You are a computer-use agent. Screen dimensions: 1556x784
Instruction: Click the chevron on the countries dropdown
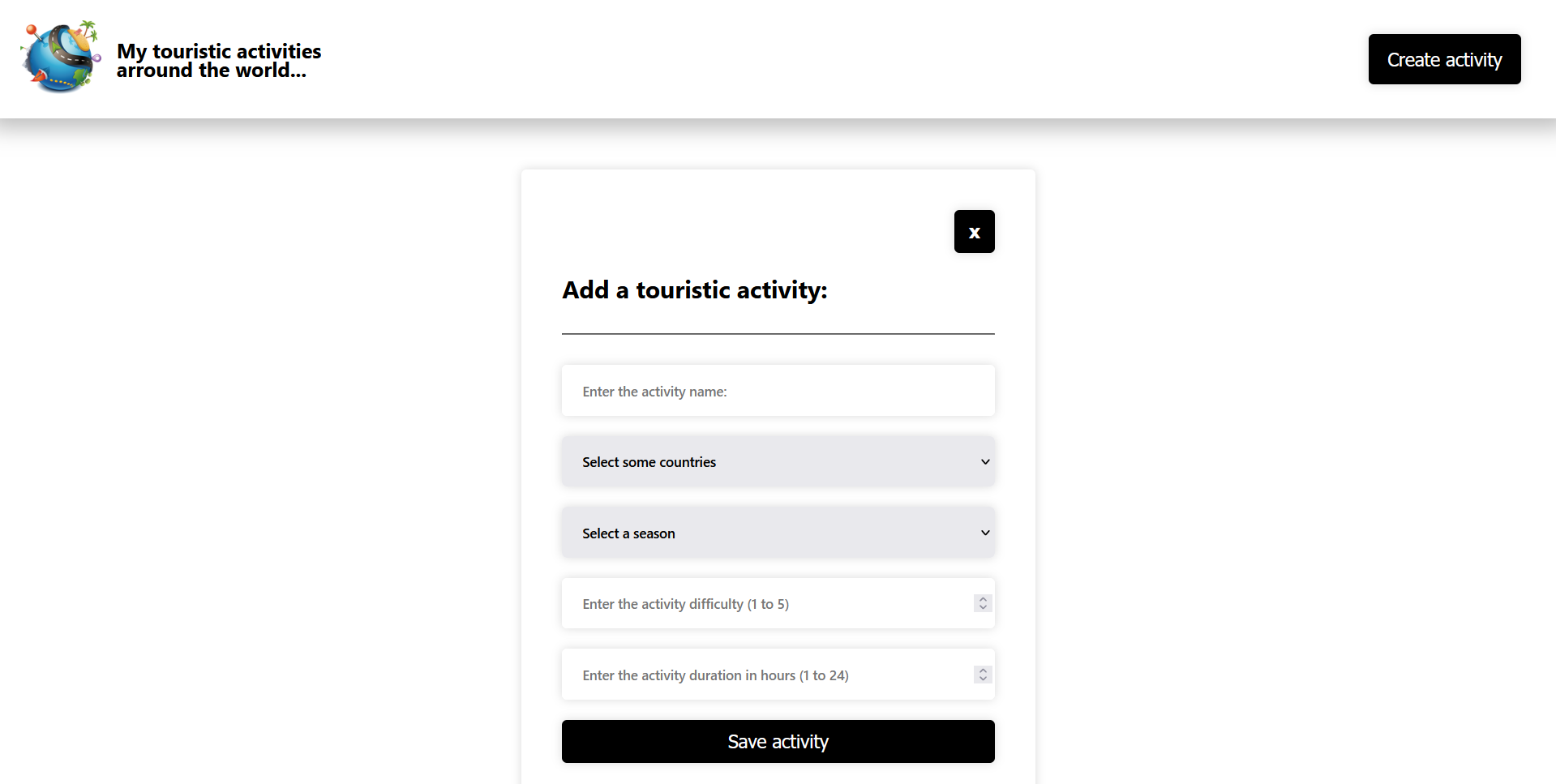(985, 462)
